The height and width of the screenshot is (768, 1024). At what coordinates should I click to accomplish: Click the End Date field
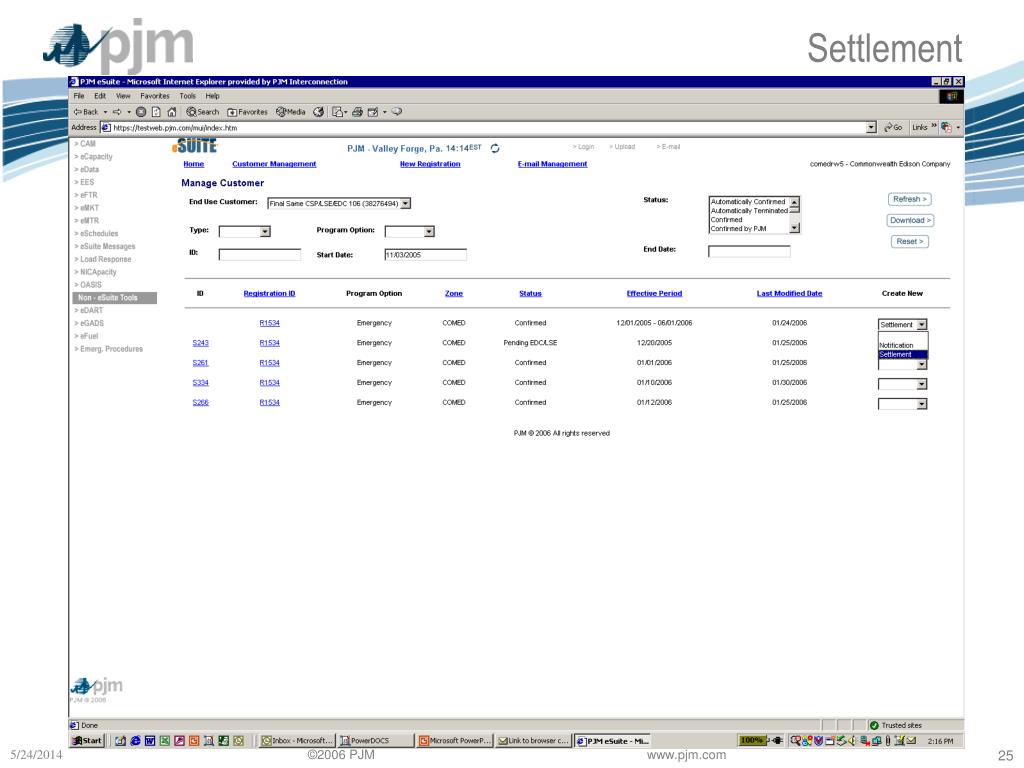(x=749, y=251)
